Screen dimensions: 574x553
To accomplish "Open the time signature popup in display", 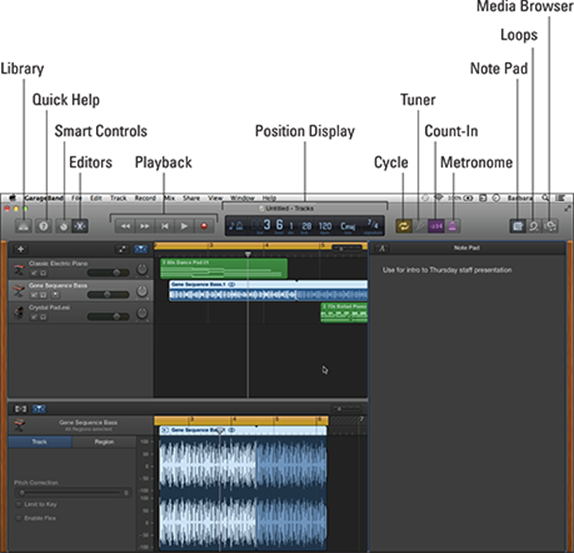I will pyautogui.click(x=373, y=225).
